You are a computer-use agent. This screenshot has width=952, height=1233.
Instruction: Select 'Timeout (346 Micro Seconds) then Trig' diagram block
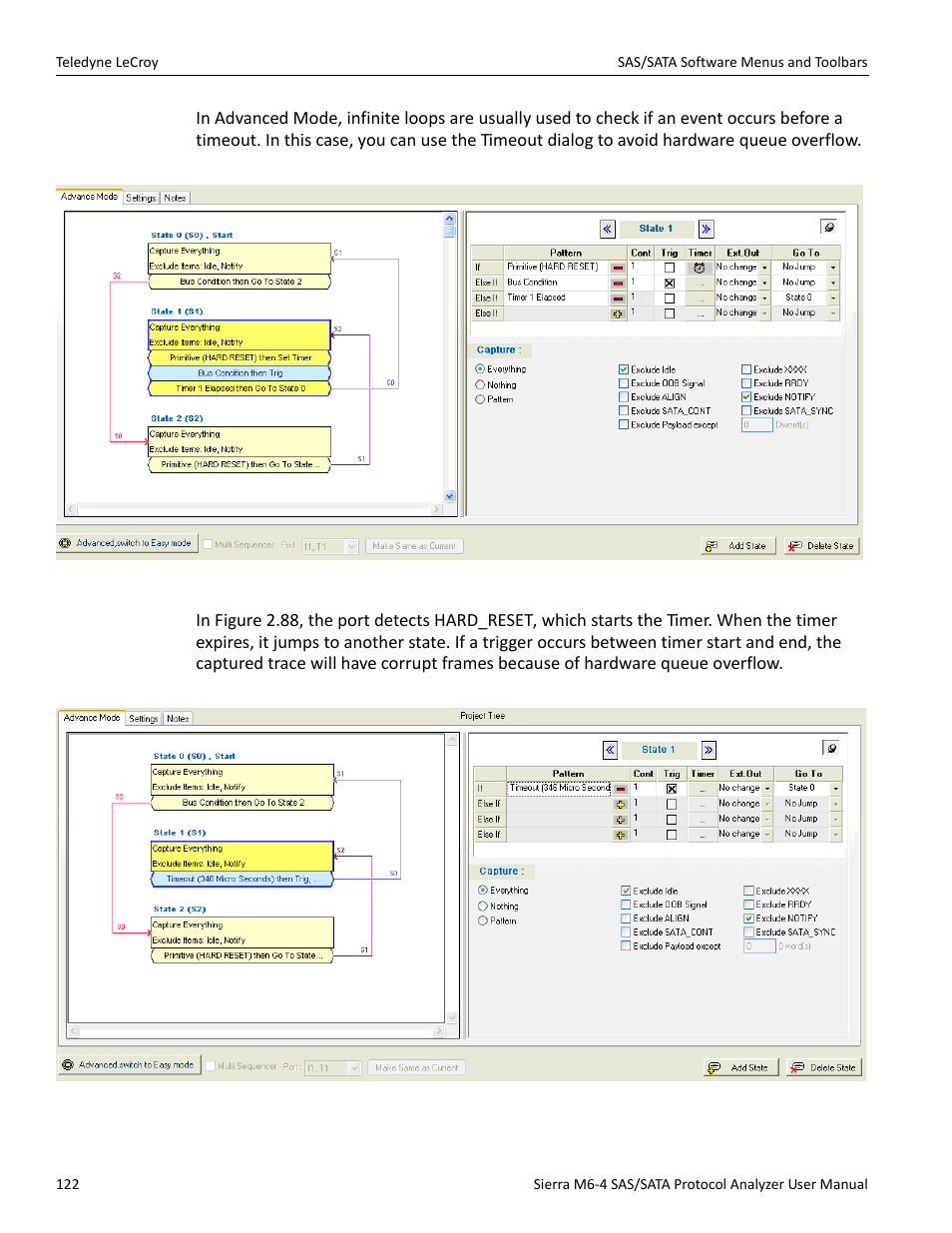pyautogui.click(x=243, y=880)
